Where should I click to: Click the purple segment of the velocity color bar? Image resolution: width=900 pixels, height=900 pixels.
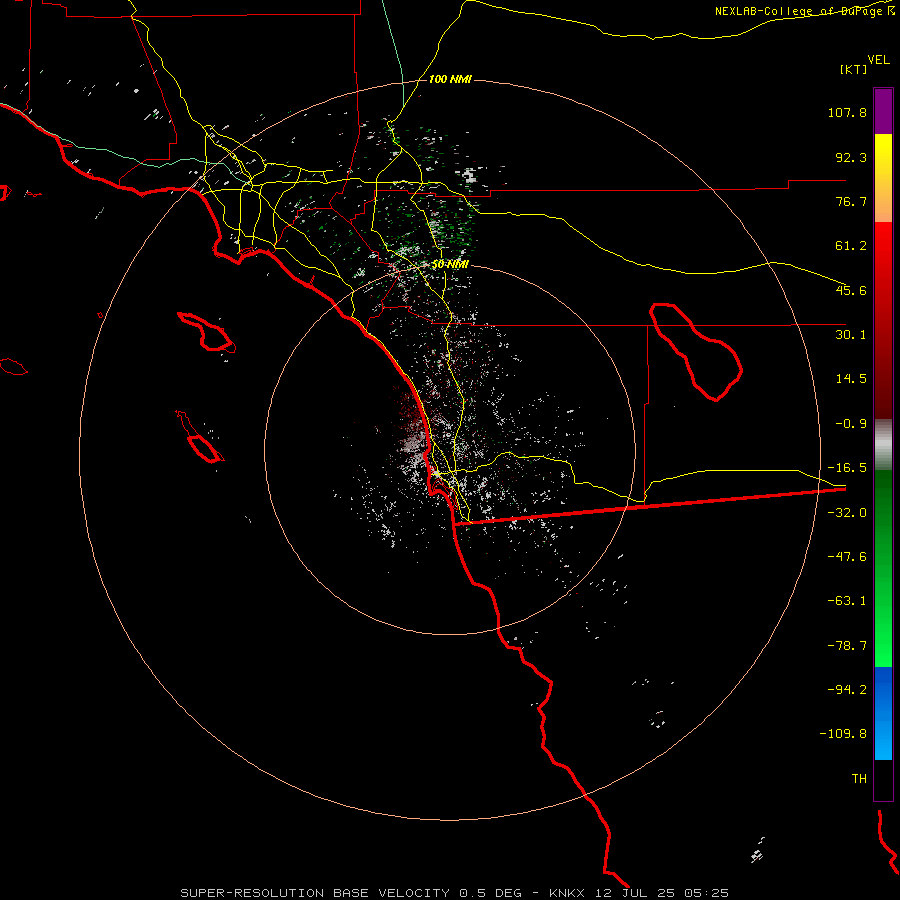[x=883, y=111]
